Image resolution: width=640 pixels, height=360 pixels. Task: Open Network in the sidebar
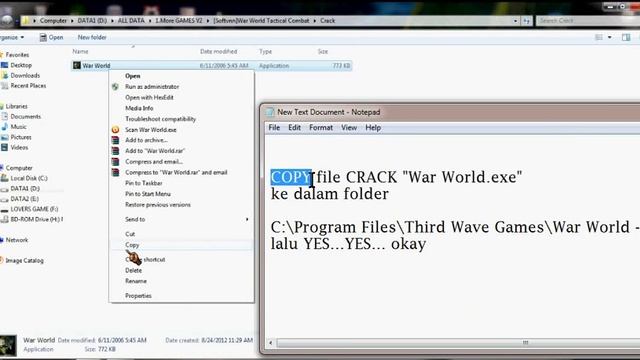[17, 240]
